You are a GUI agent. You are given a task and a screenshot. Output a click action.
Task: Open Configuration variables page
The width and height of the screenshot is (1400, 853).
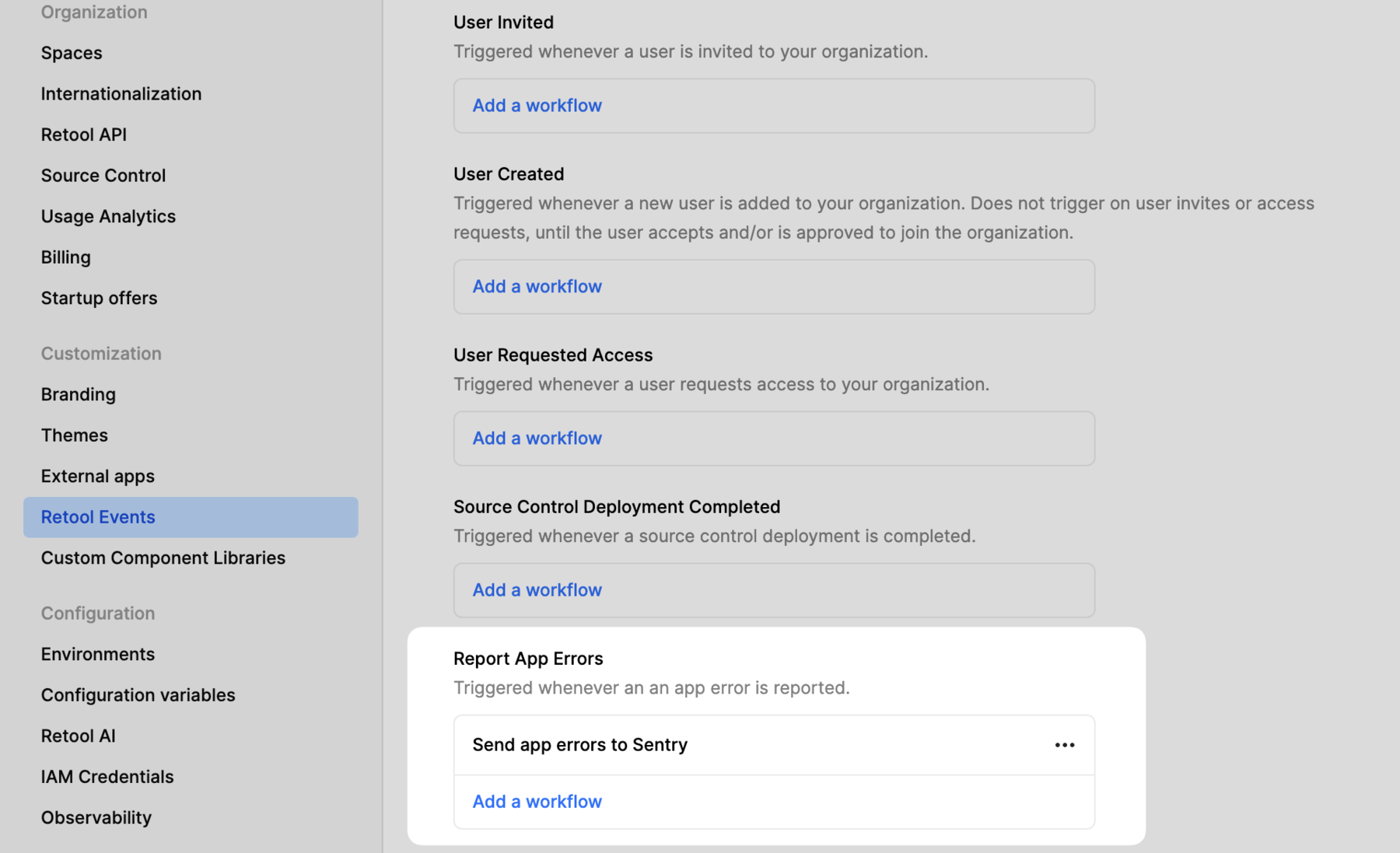pyautogui.click(x=138, y=695)
